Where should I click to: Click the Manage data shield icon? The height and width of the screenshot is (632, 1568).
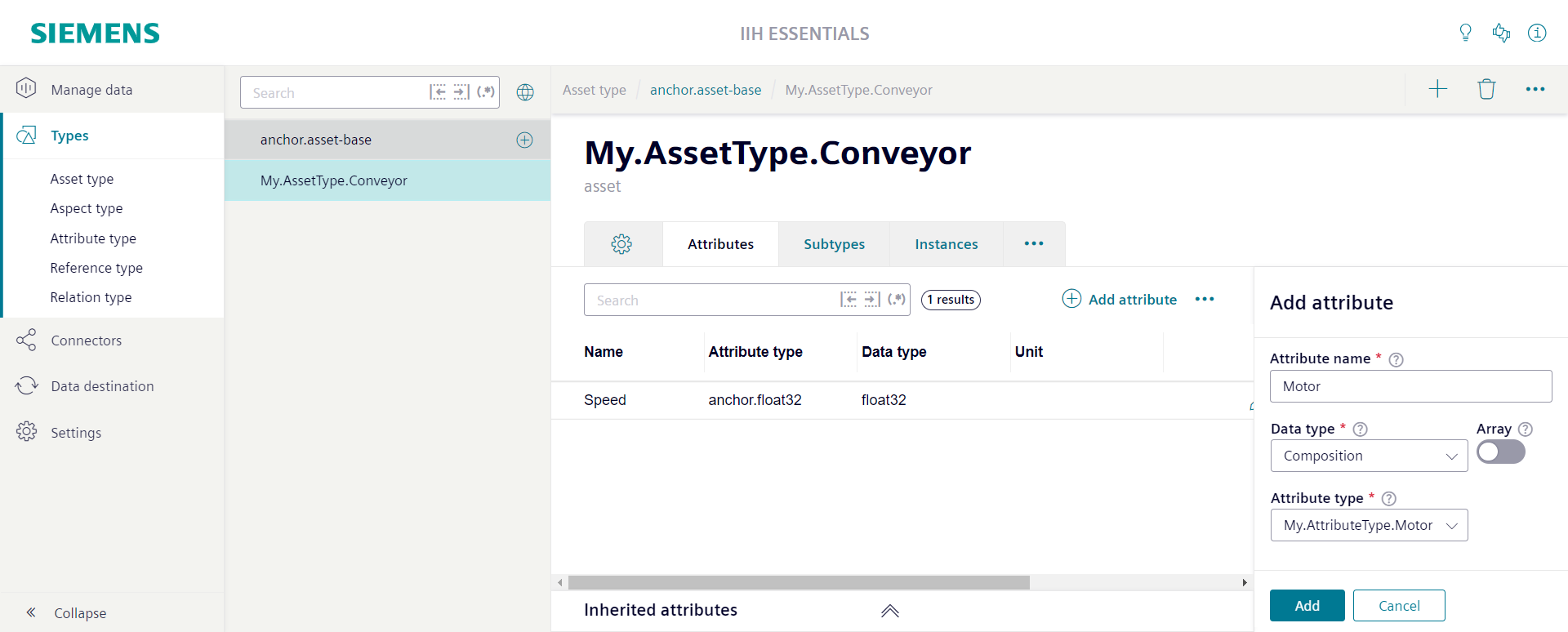point(26,88)
